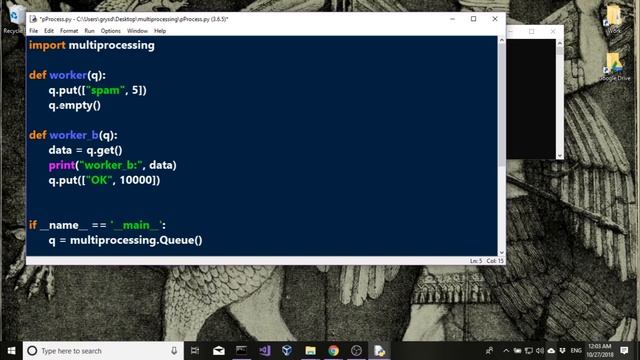The width and height of the screenshot is (640, 360).
Task: Click the 'Ln: 5' status bar entry
Action: 476,261
